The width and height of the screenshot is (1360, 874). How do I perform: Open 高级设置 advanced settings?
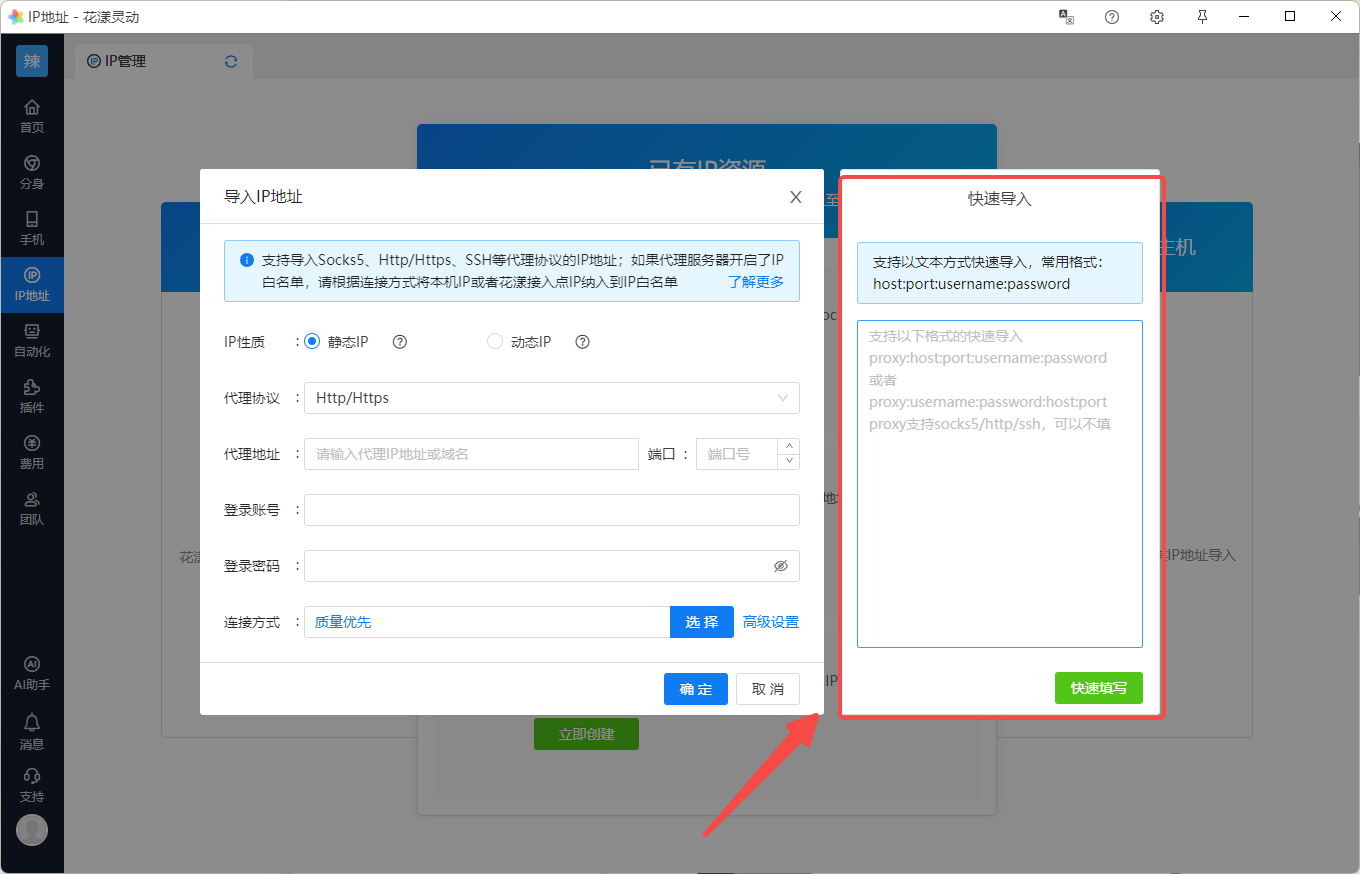[770, 622]
